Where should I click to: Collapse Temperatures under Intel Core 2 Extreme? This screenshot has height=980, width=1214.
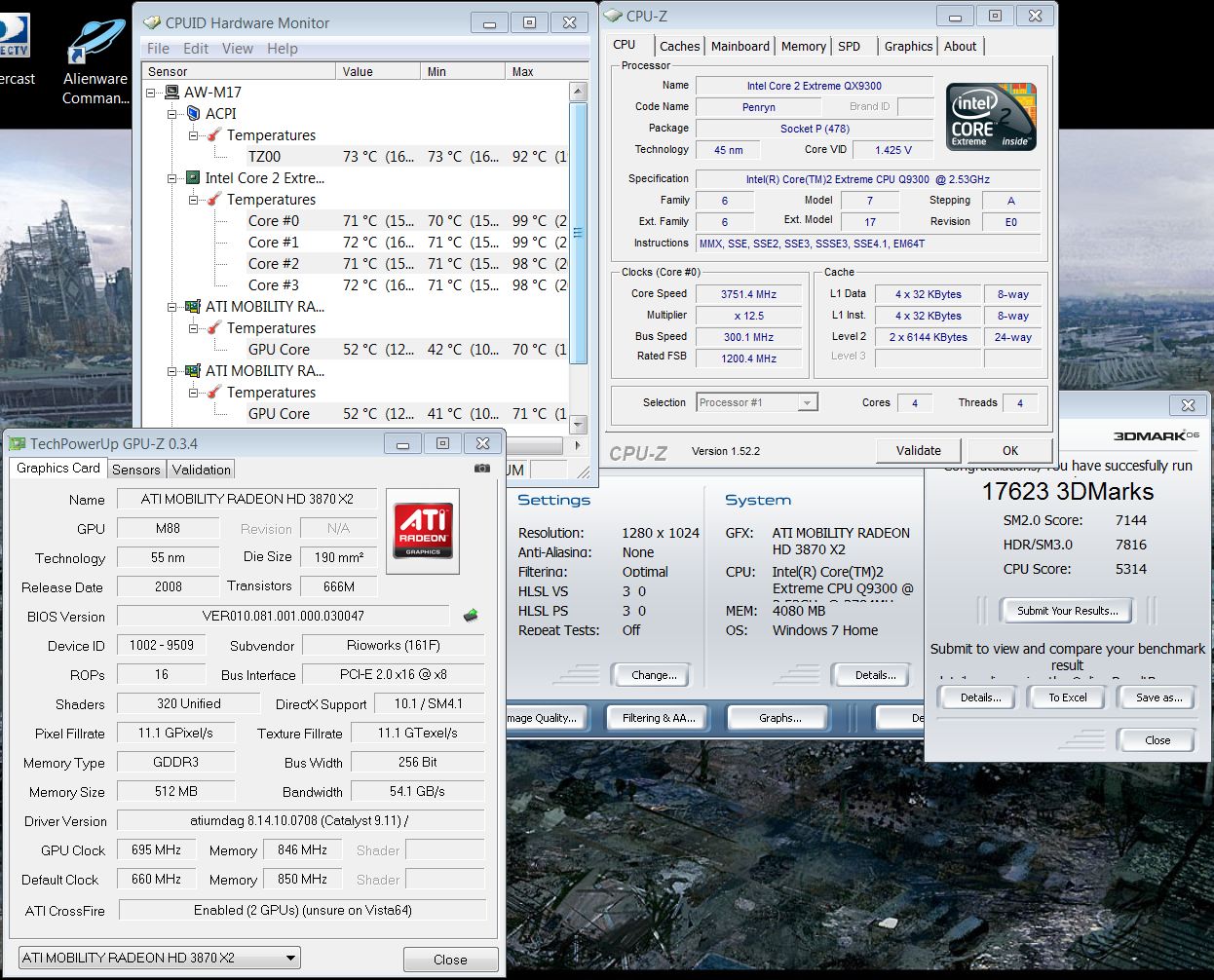[194, 200]
